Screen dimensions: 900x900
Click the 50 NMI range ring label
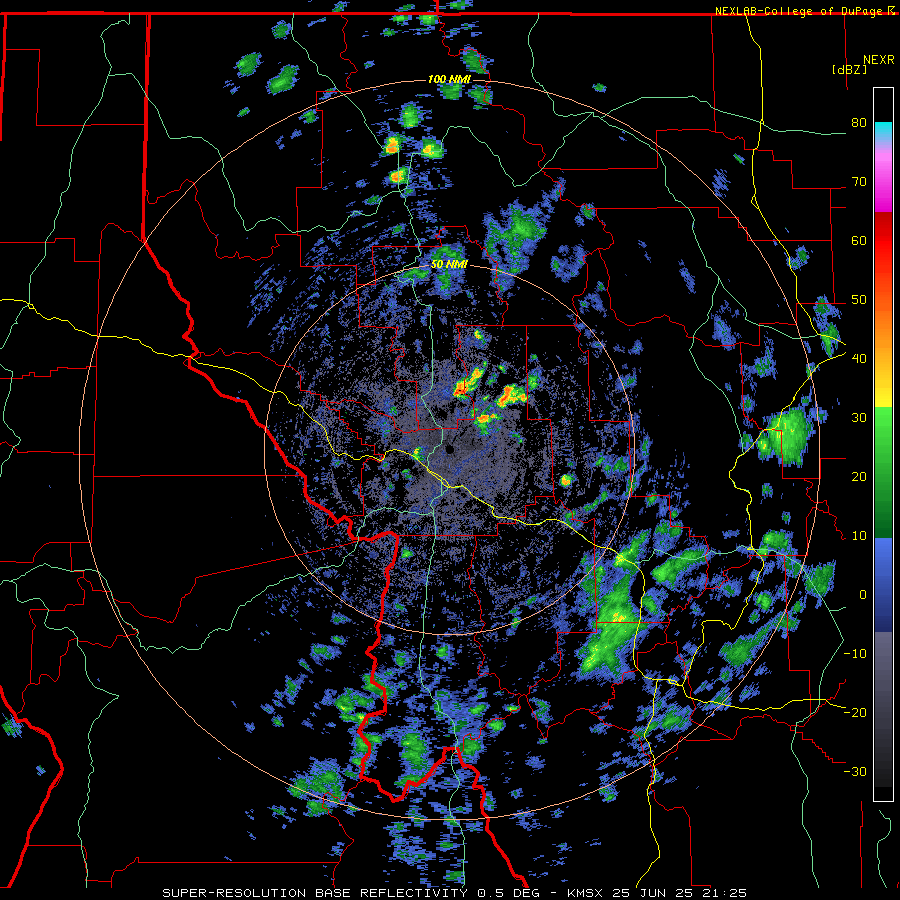[x=449, y=265]
